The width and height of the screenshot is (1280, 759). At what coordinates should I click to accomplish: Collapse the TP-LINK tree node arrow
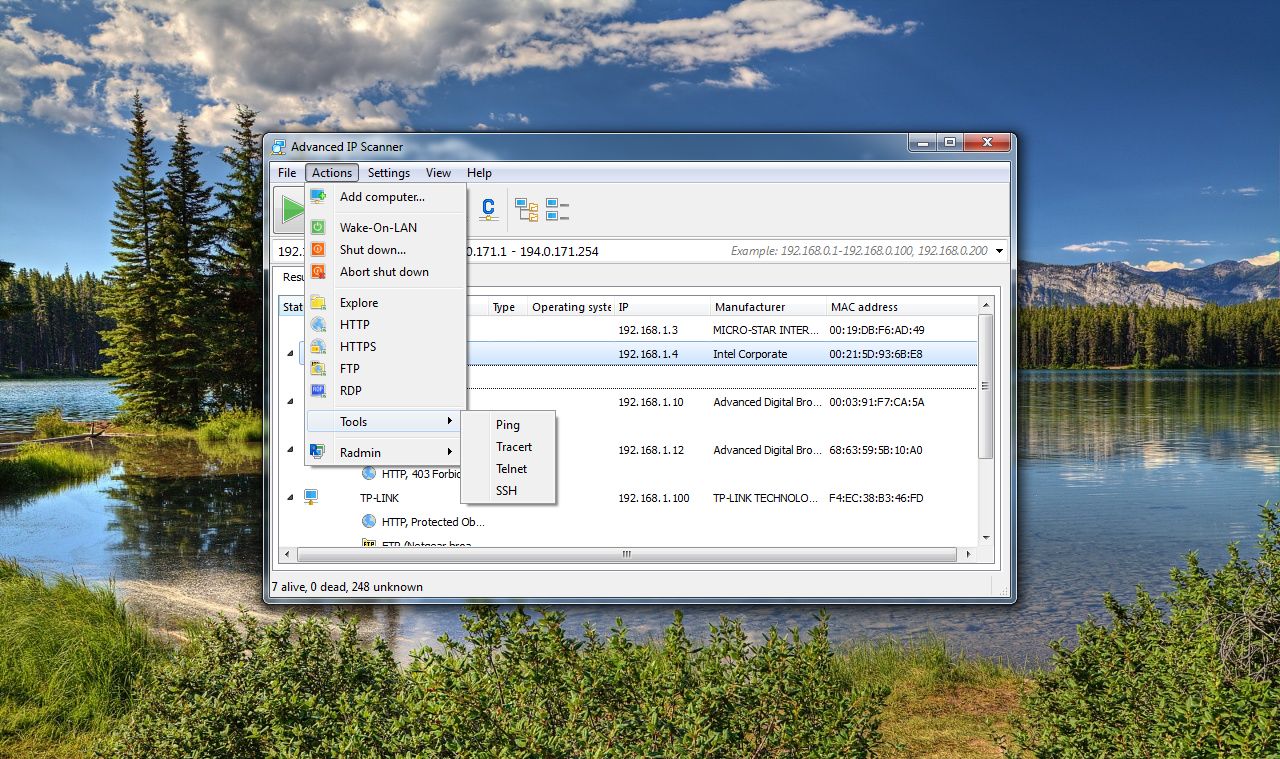[x=291, y=498]
